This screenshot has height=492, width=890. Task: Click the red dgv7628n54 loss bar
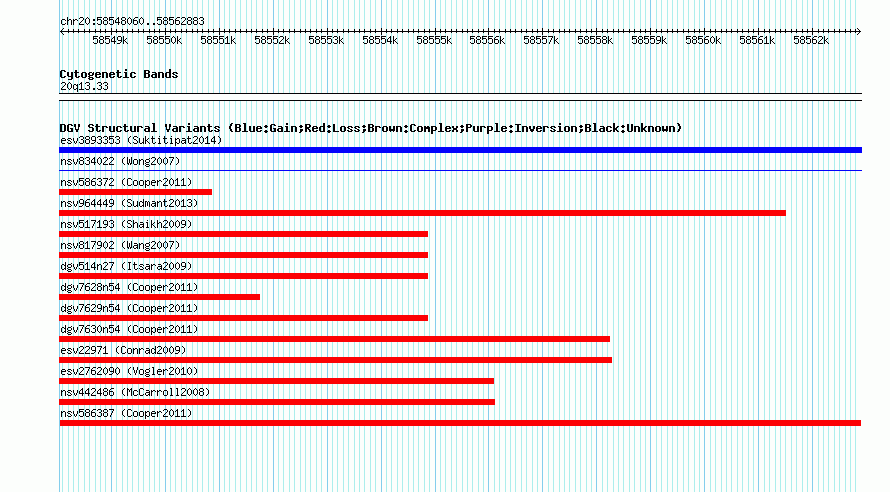[159, 297]
